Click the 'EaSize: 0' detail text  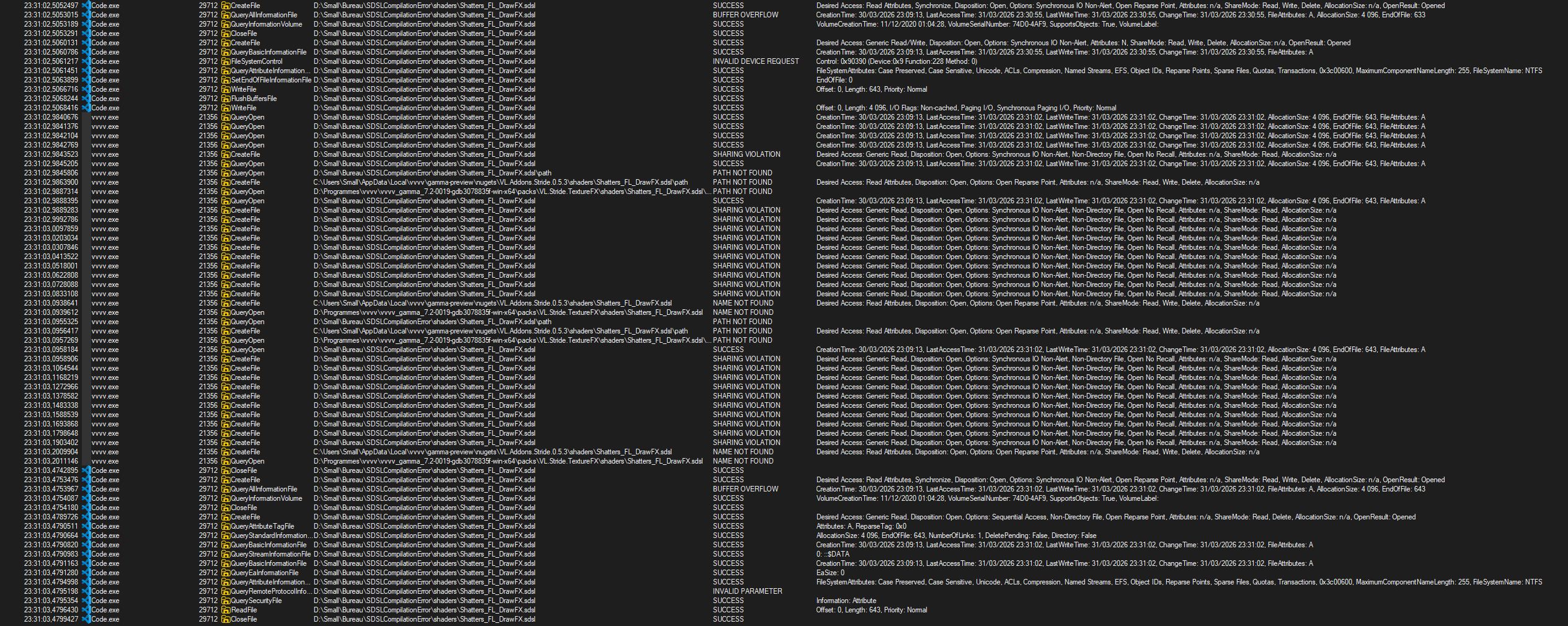click(x=830, y=573)
